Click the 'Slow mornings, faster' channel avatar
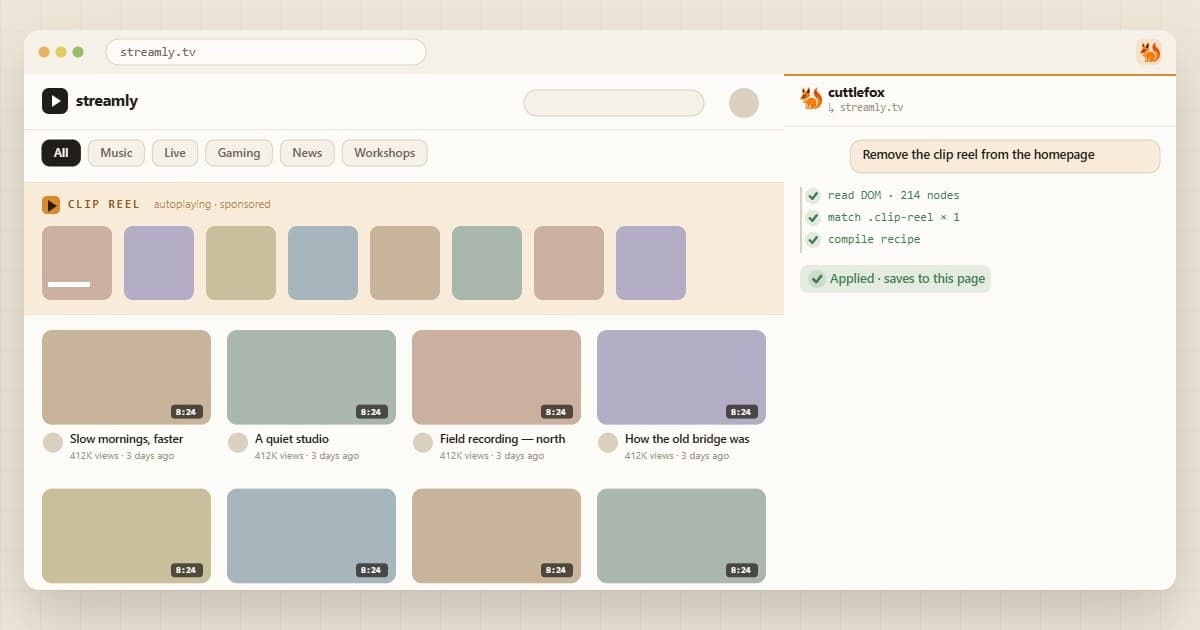The width and height of the screenshot is (1200, 630). click(53, 442)
